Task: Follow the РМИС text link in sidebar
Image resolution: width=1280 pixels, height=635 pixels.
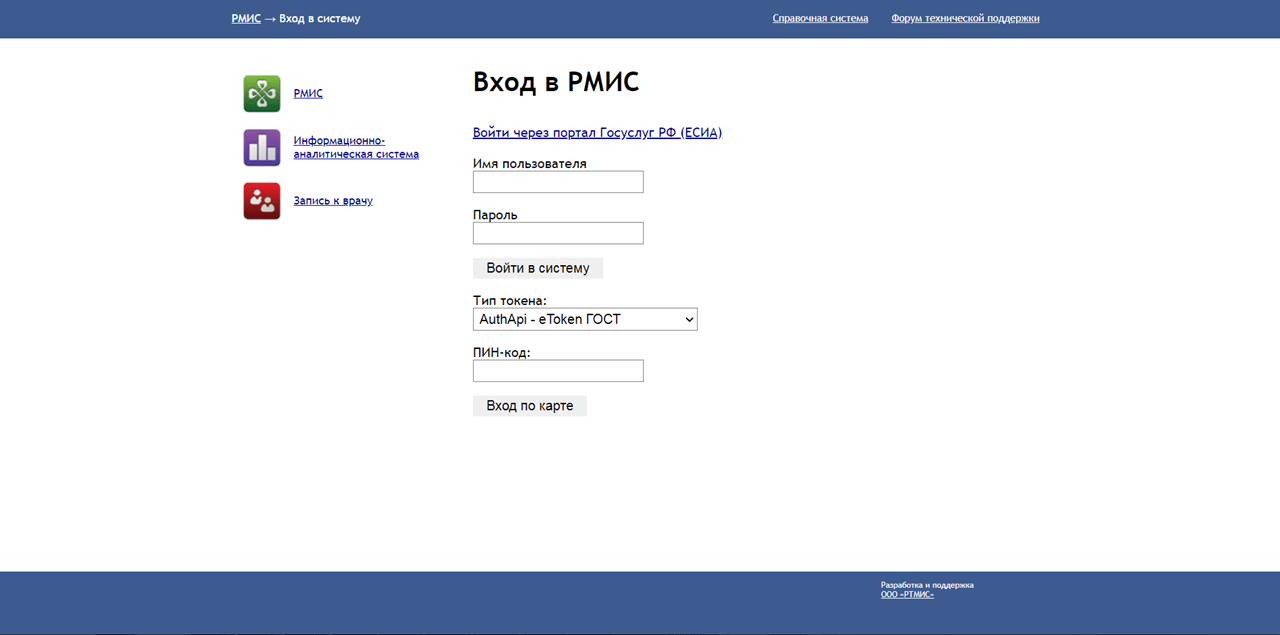Action: [x=308, y=94]
